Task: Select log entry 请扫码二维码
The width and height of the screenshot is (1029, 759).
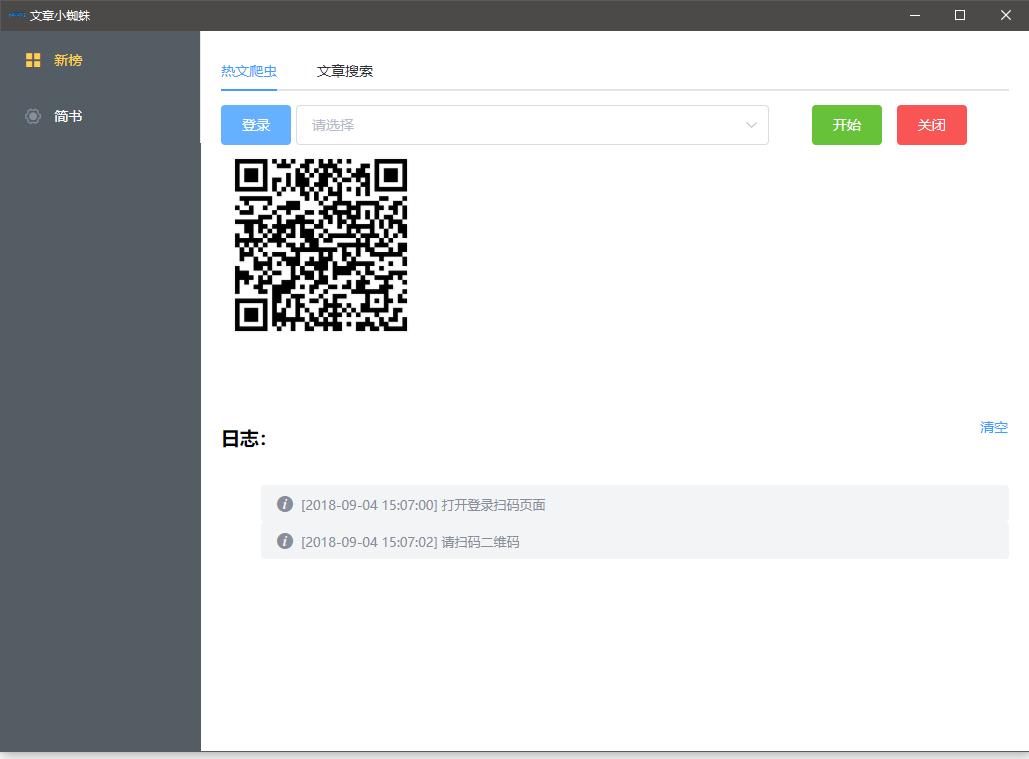Action: pyautogui.click(x=635, y=541)
